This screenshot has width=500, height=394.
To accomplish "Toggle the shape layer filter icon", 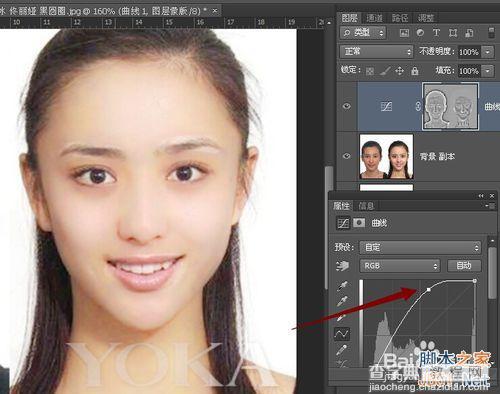I will tap(453, 33).
